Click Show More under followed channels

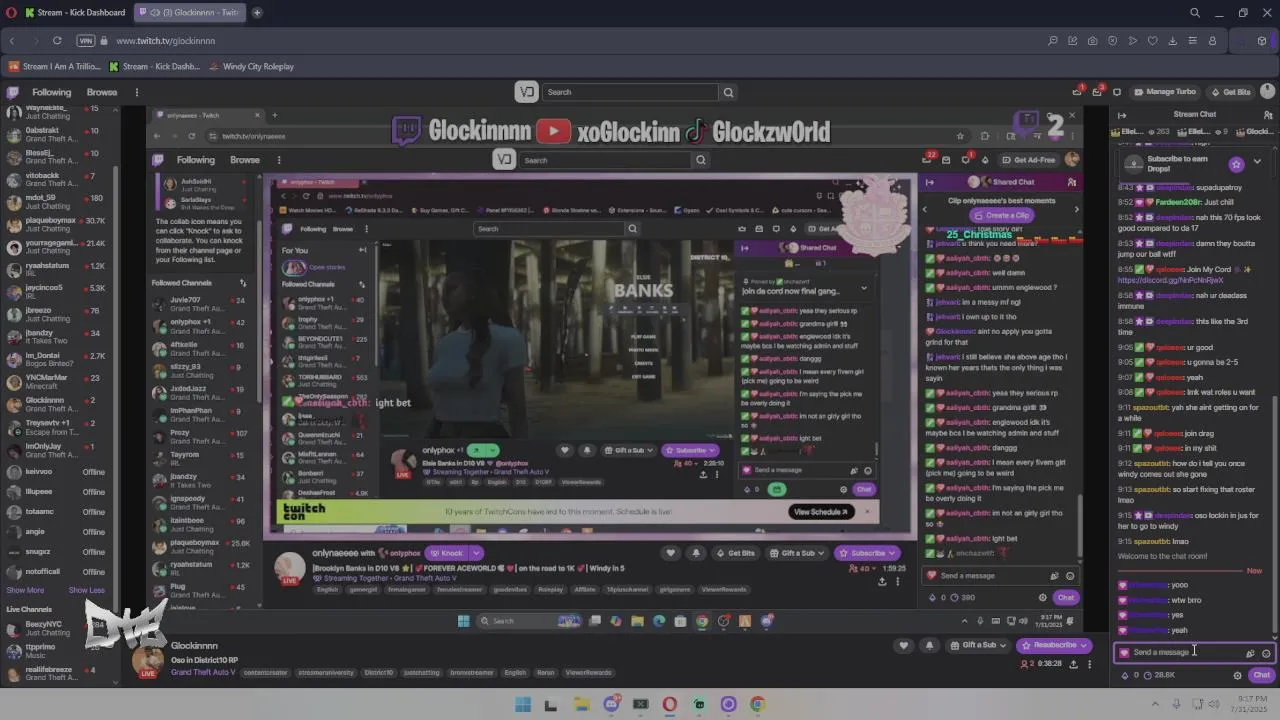coord(25,590)
